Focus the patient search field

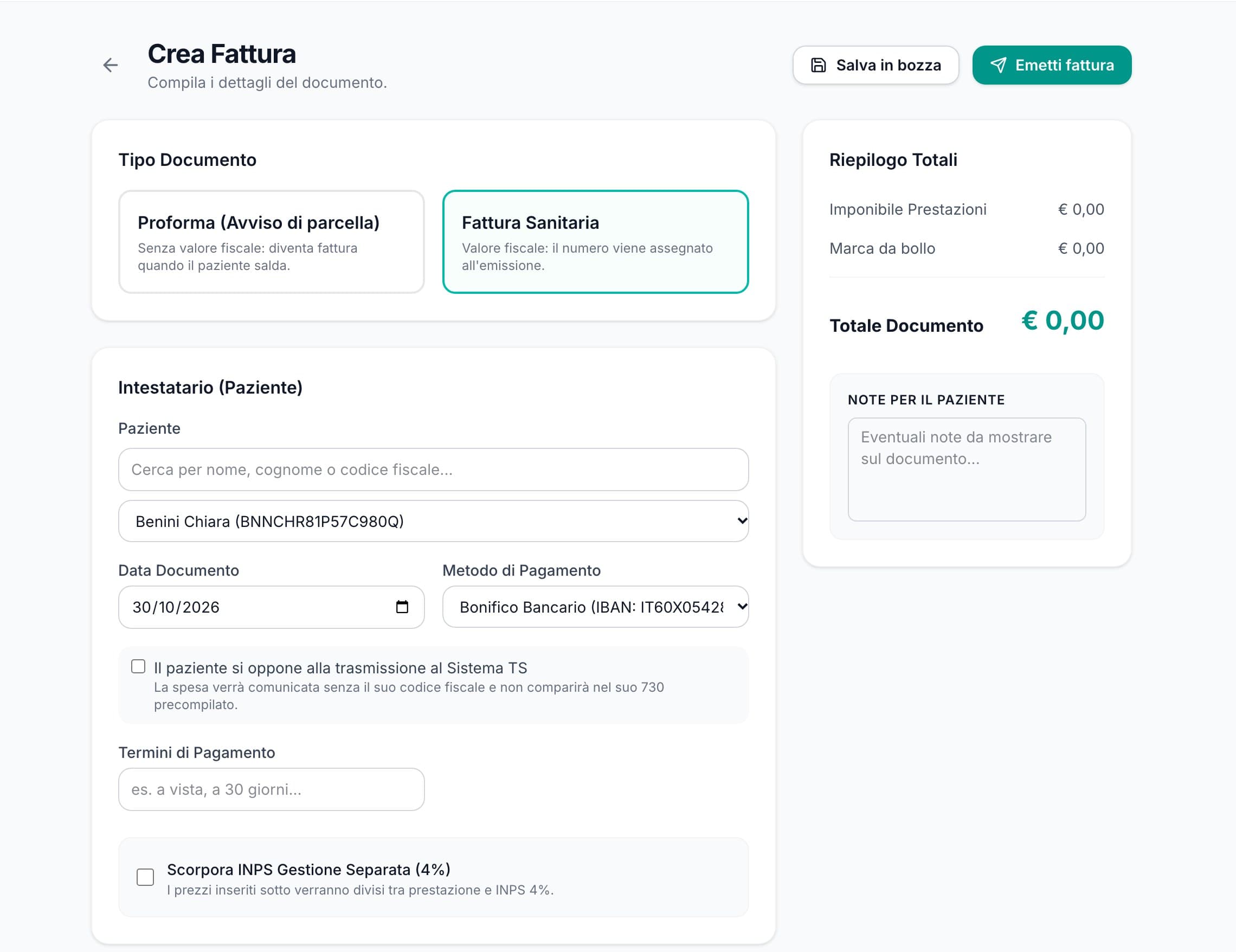click(x=434, y=469)
